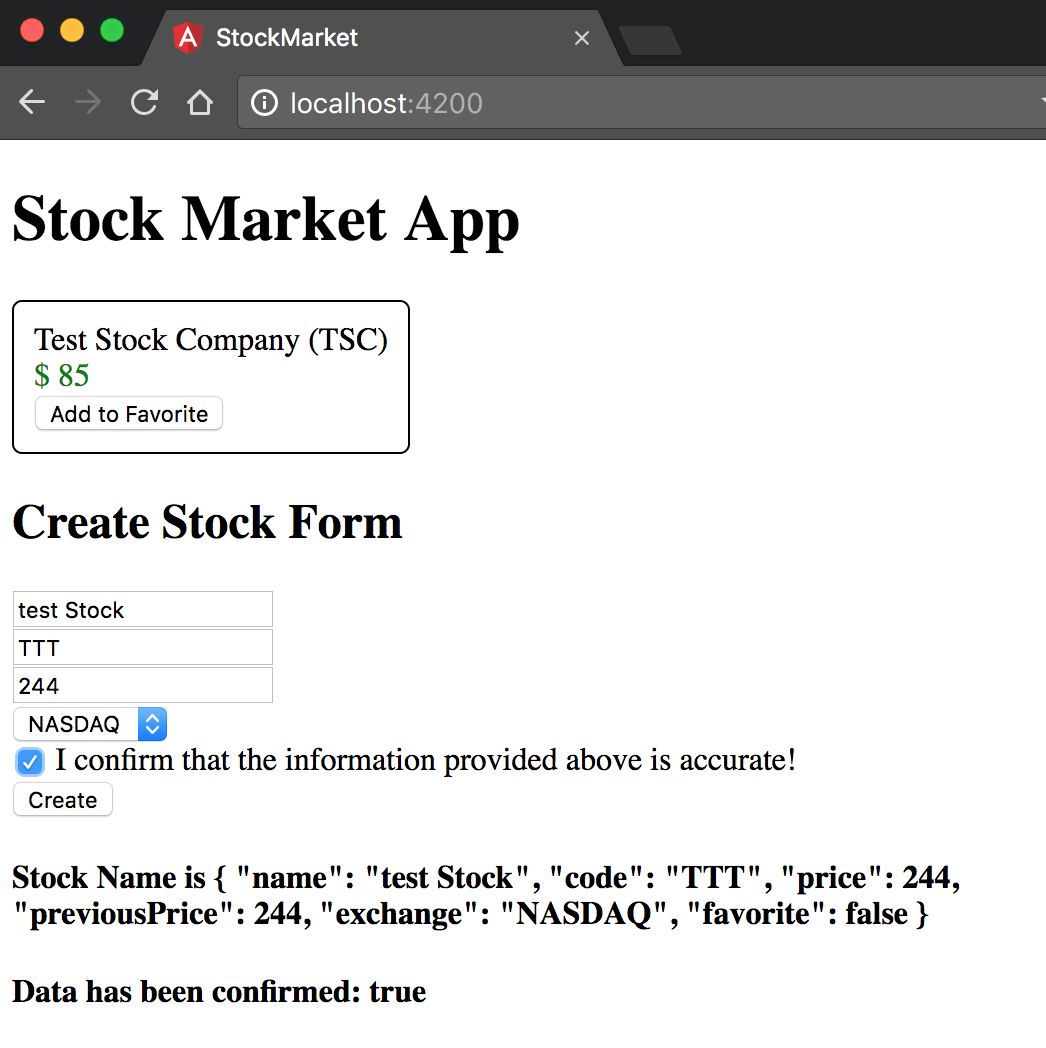Click the Add to Favorite button

click(128, 413)
